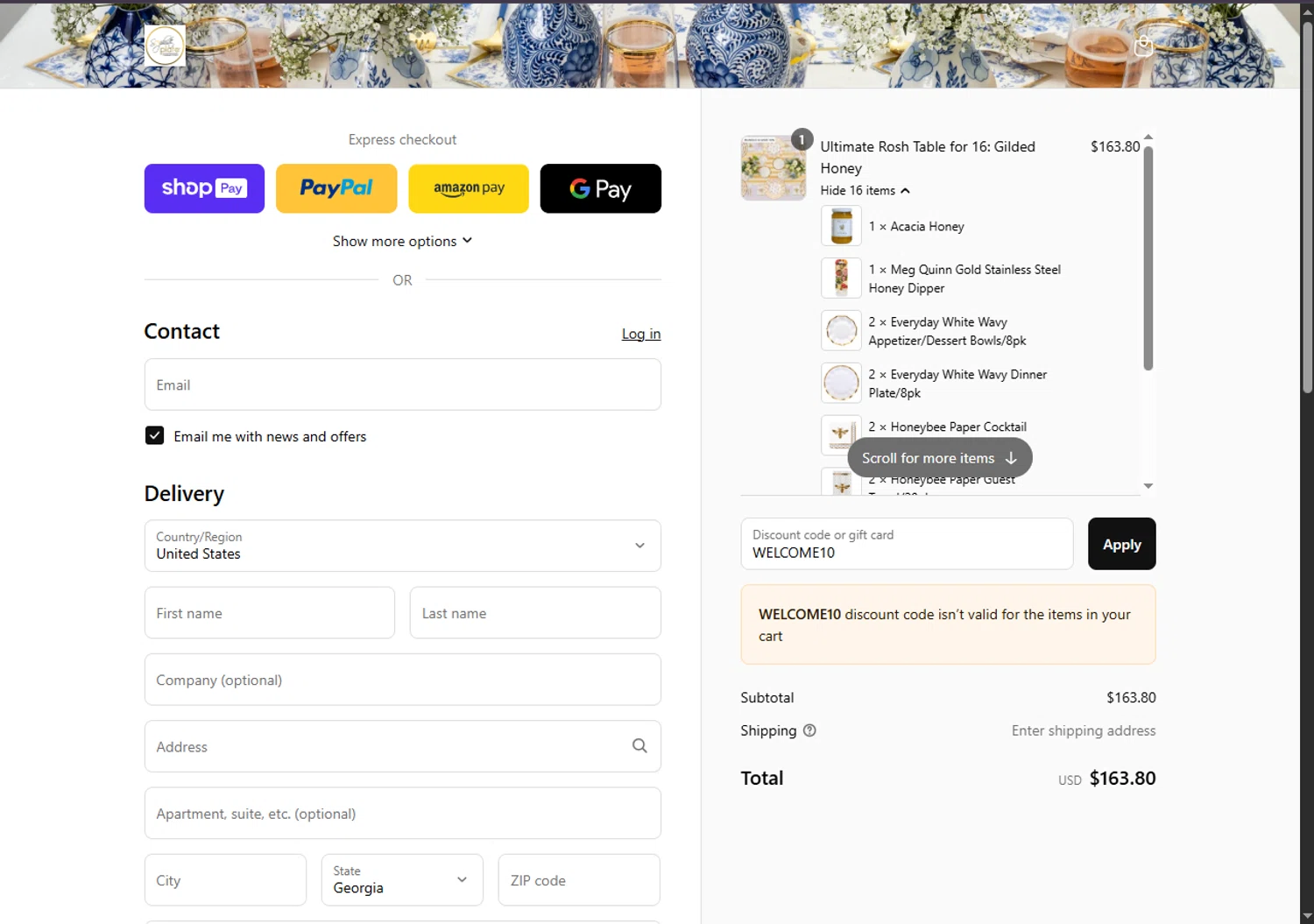Choose PayPal express checkout
This screenshot has width=1314, height=924.
point(336,188)
